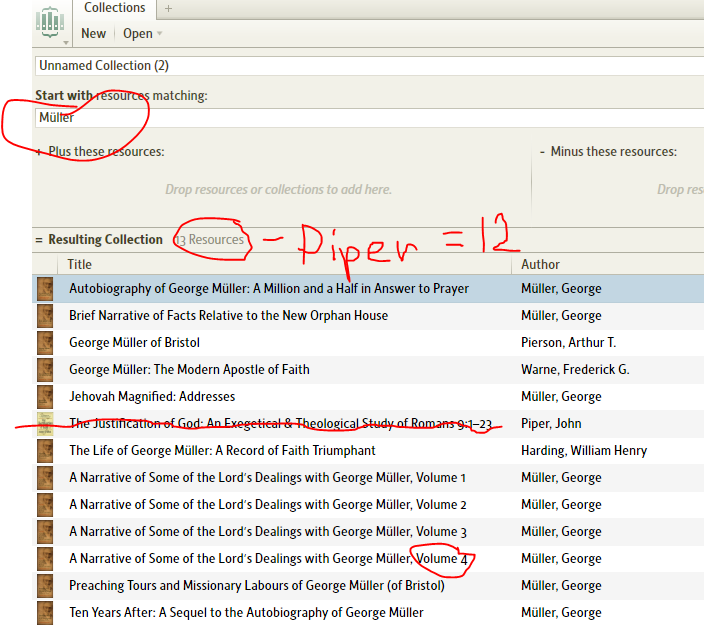Edit the Unnamed Collection (2) name field
The width and height of the screenshot is (704, 643).
pos(369,66)
